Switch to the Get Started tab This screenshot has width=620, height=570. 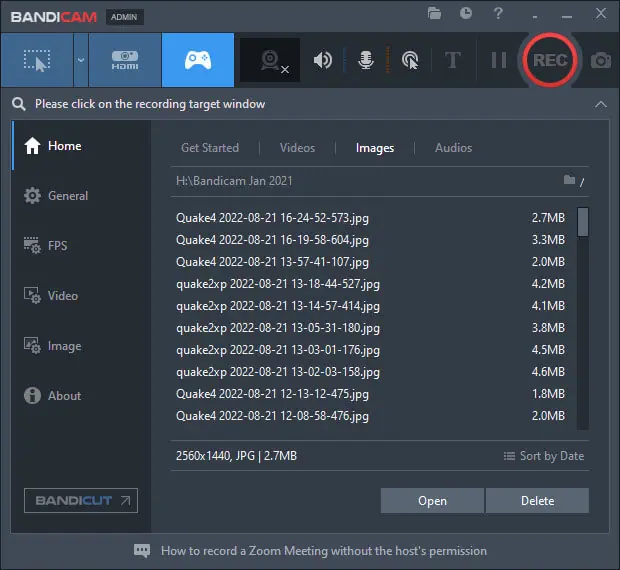(210, 148)
